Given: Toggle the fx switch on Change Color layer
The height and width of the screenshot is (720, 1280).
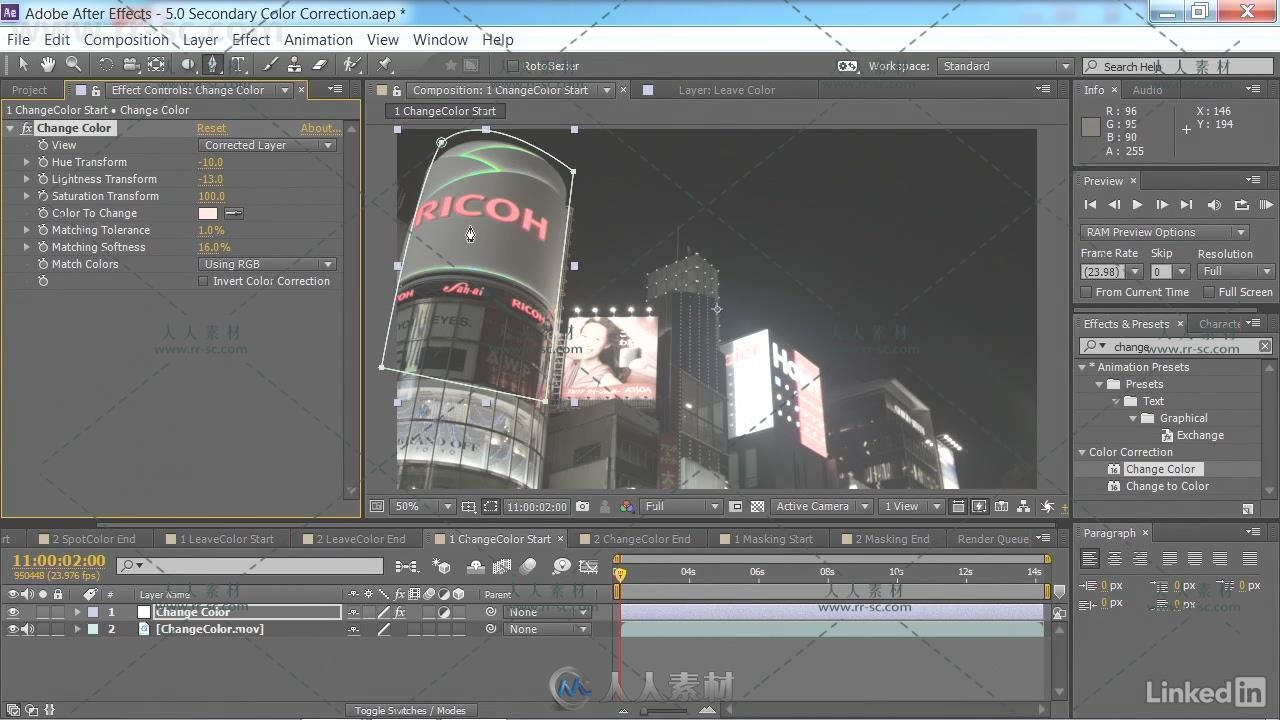Looking at the screenshot, I should coord(400,612).
